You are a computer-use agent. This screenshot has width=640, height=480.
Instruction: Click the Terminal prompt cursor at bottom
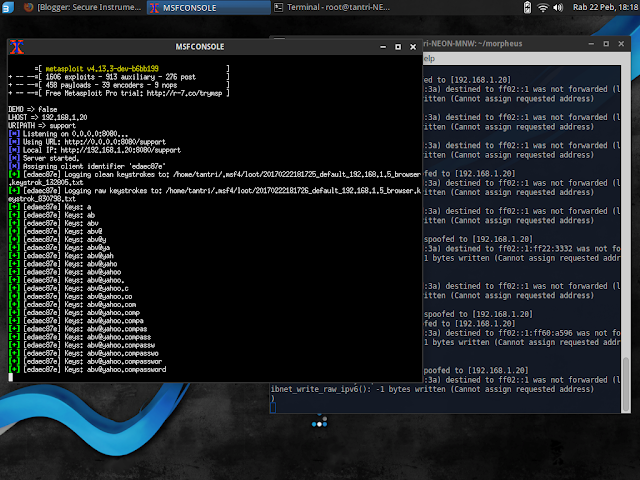tap(273, 407)
